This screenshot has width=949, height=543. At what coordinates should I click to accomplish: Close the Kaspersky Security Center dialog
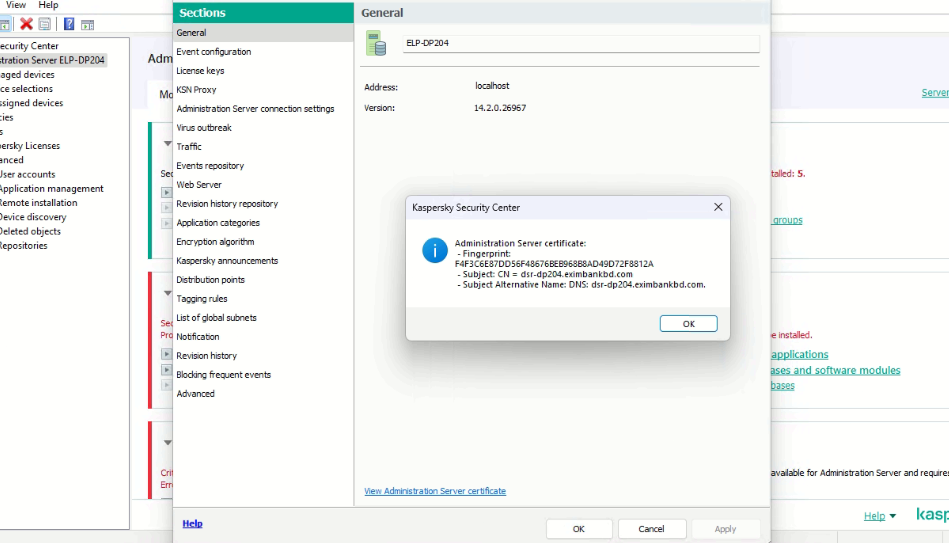(718, 207)
